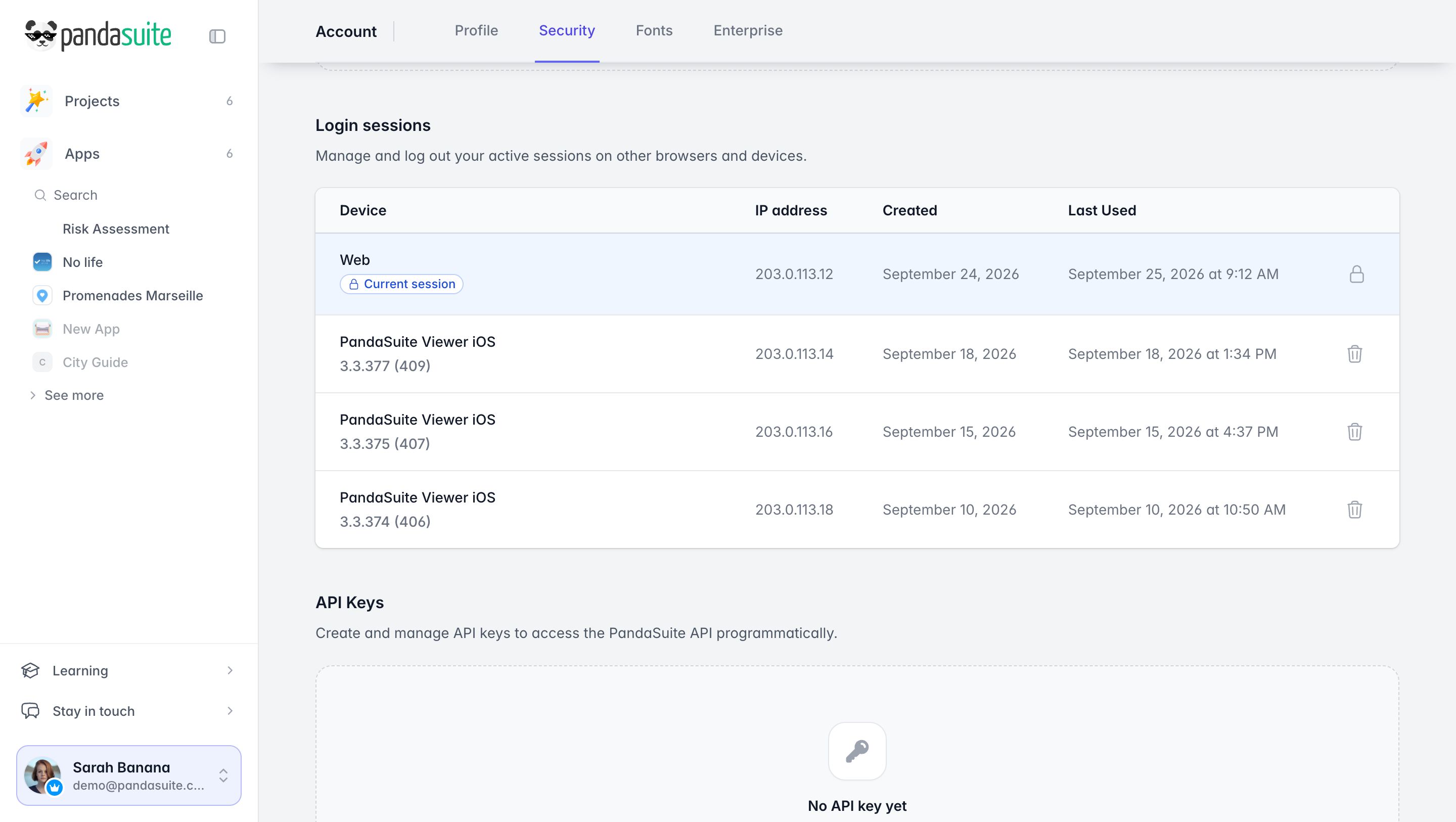The width and height of the screenshot is (1456, 822).
Task: Open Apps via the rocket icon
Action: coord(37,154)
